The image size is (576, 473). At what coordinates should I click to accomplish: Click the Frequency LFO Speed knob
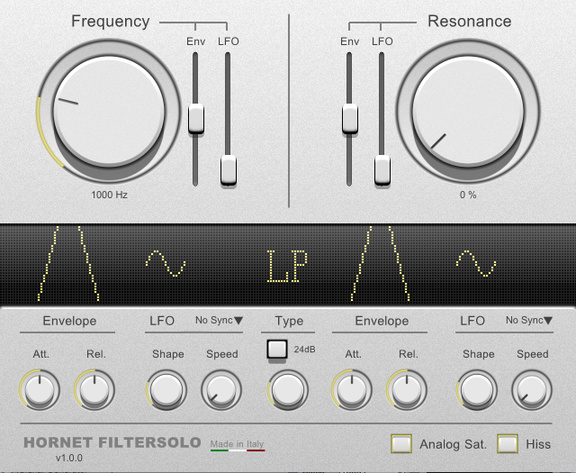tap(221, 390)
